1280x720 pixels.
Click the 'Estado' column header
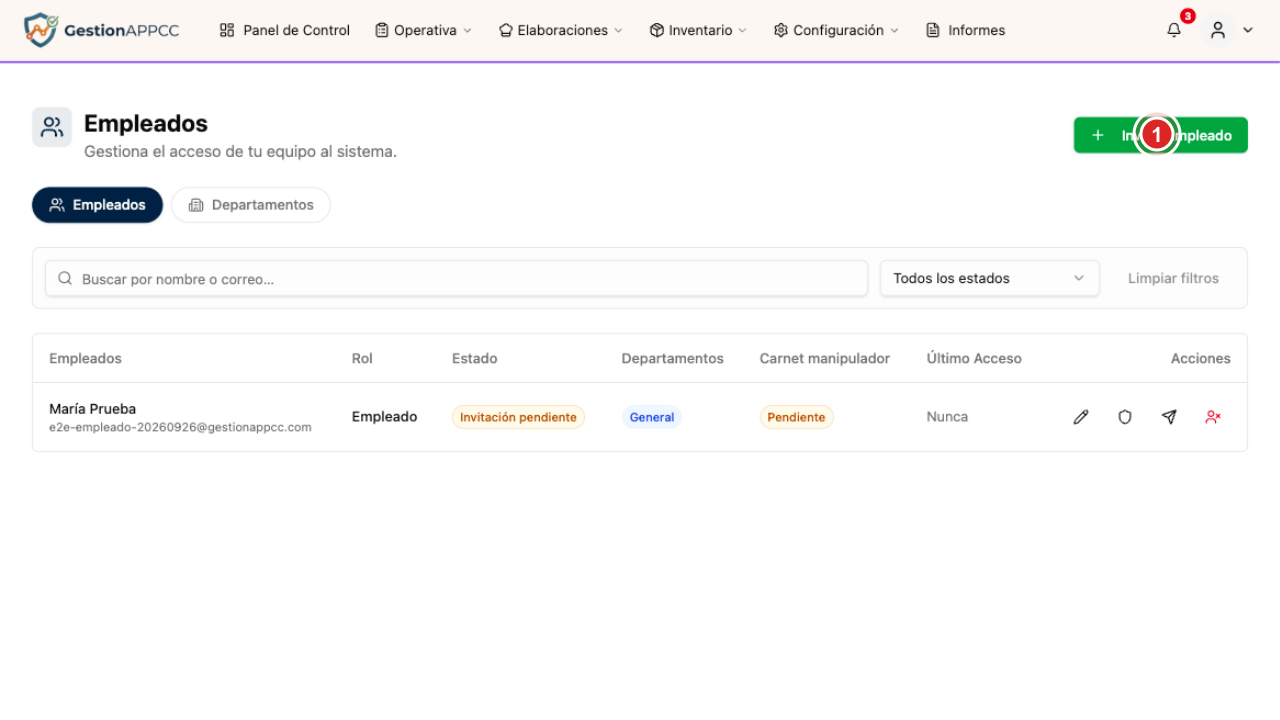474,358
